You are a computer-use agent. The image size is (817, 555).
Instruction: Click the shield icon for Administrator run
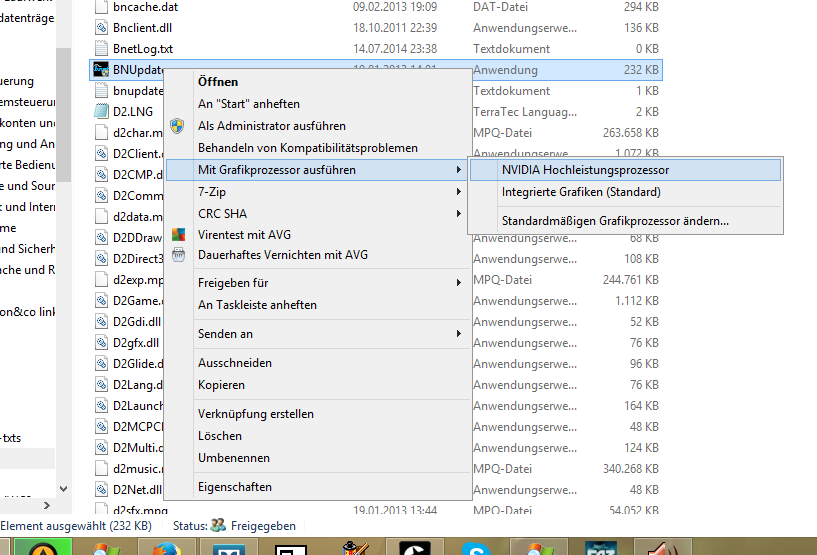[x=178, y=126]
